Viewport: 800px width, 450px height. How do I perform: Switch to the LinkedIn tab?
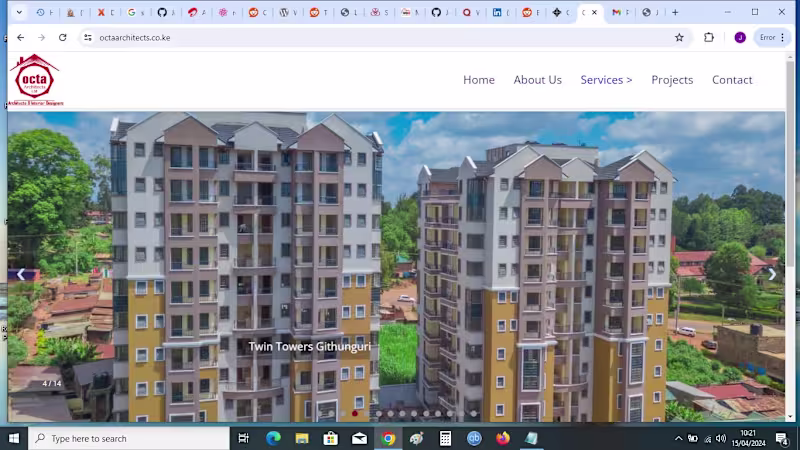point(501,12)
